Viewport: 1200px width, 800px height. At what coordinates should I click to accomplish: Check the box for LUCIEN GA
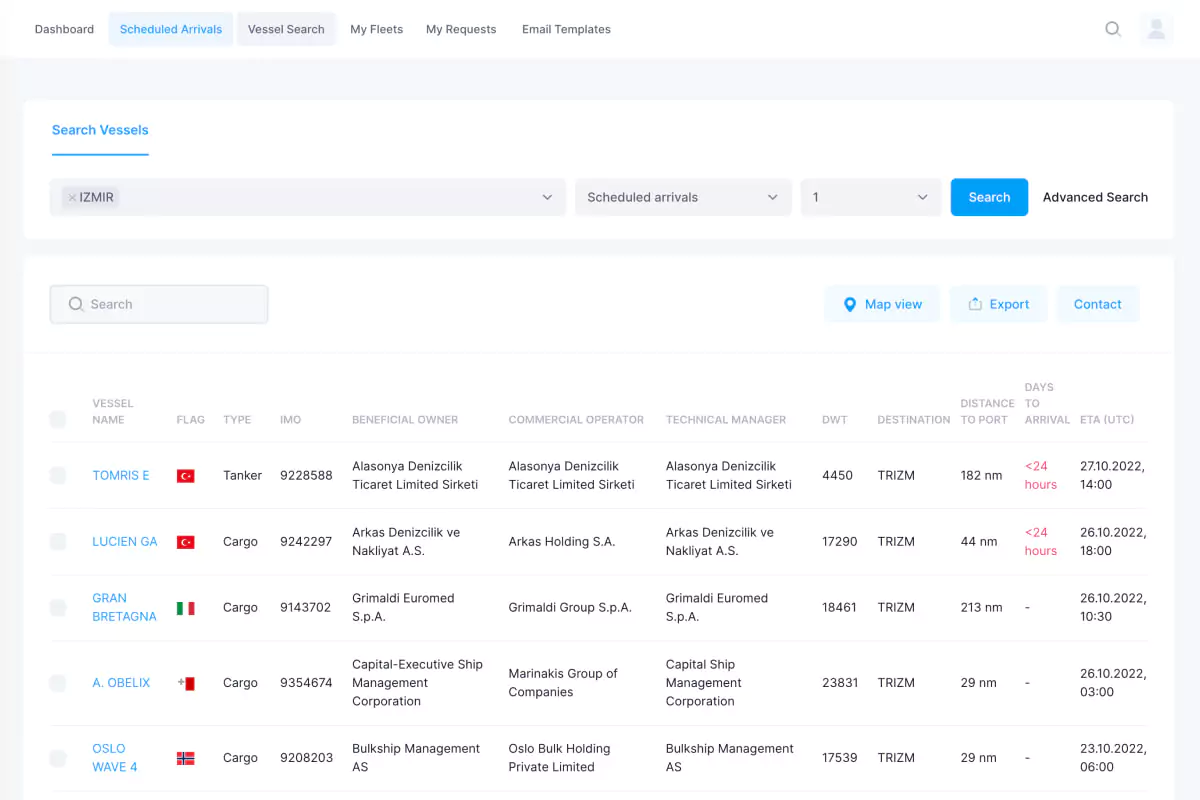58,542
